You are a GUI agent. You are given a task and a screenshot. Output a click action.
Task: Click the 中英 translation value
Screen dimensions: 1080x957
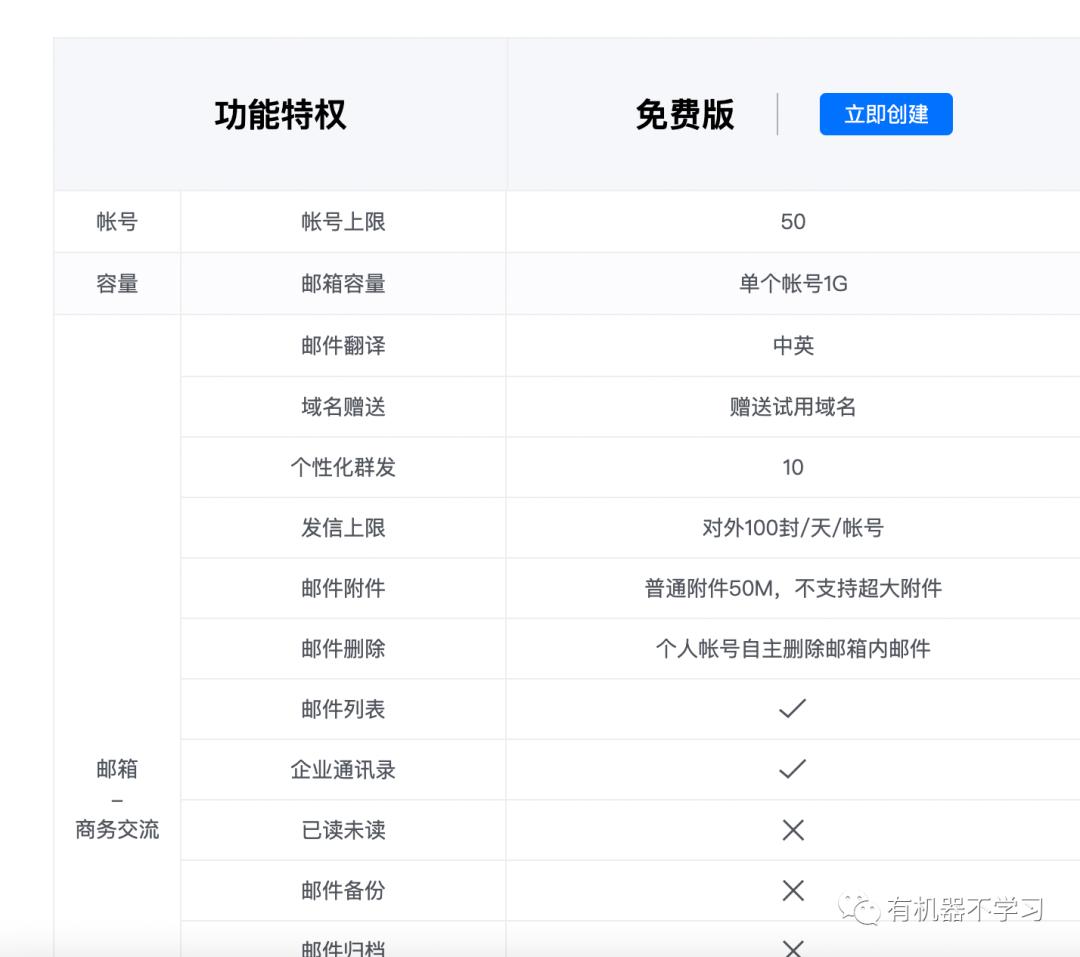[x=792, y=345]
